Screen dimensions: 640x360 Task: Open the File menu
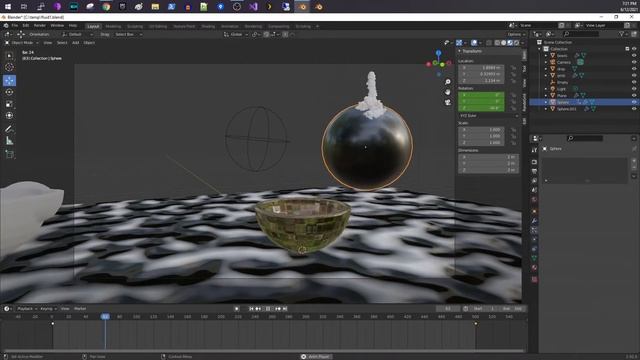pos(15,26)
